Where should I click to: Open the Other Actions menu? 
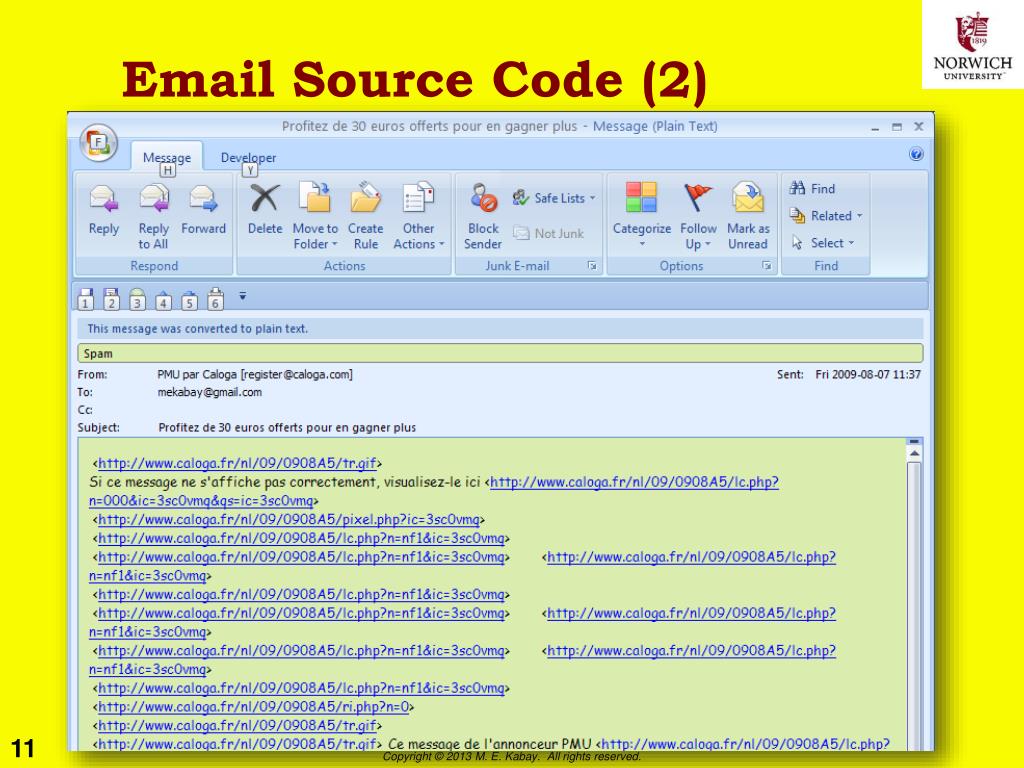(419, 216)
